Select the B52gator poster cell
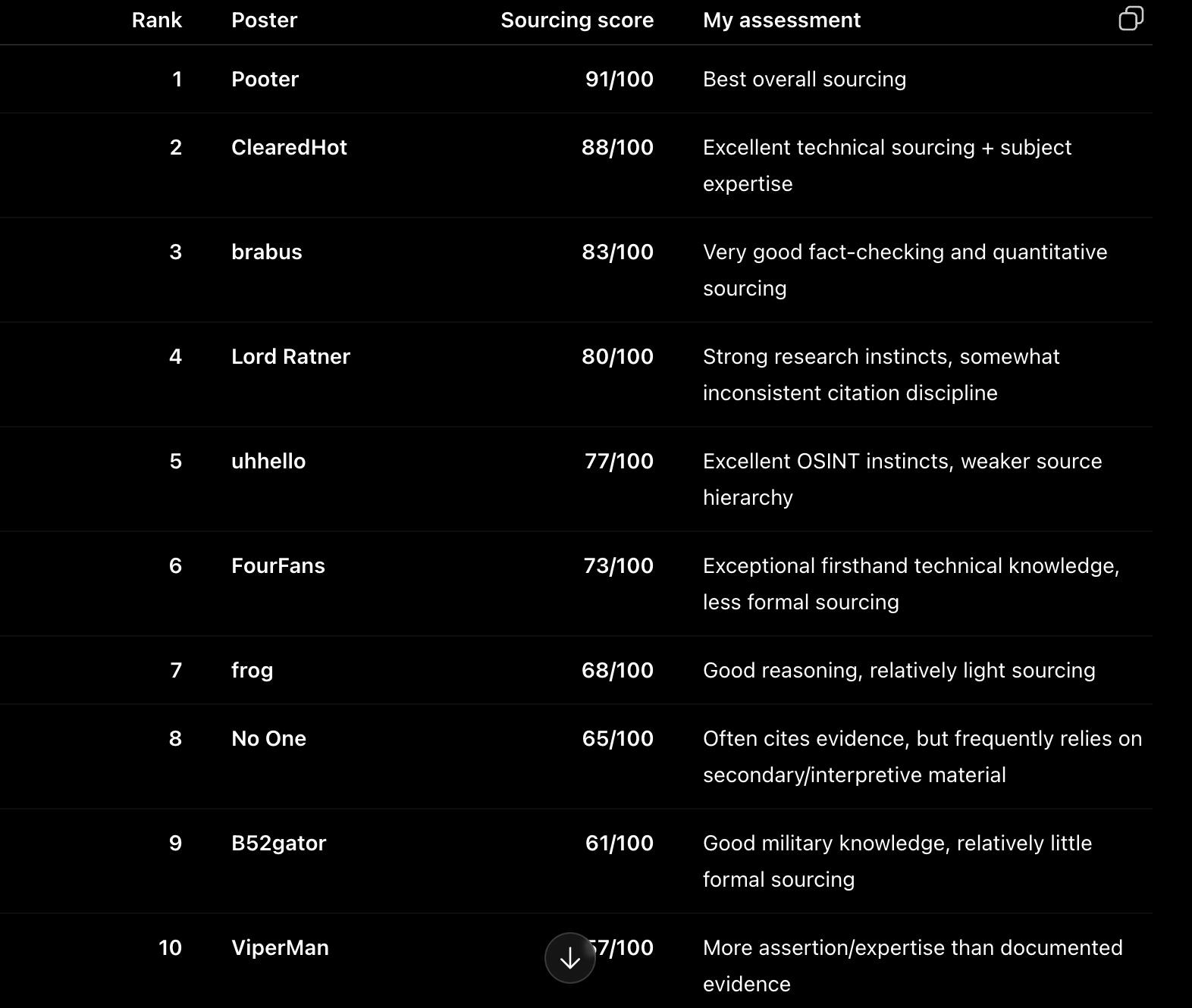This screenshot has height=1008, width=1192. coord(278,844)
